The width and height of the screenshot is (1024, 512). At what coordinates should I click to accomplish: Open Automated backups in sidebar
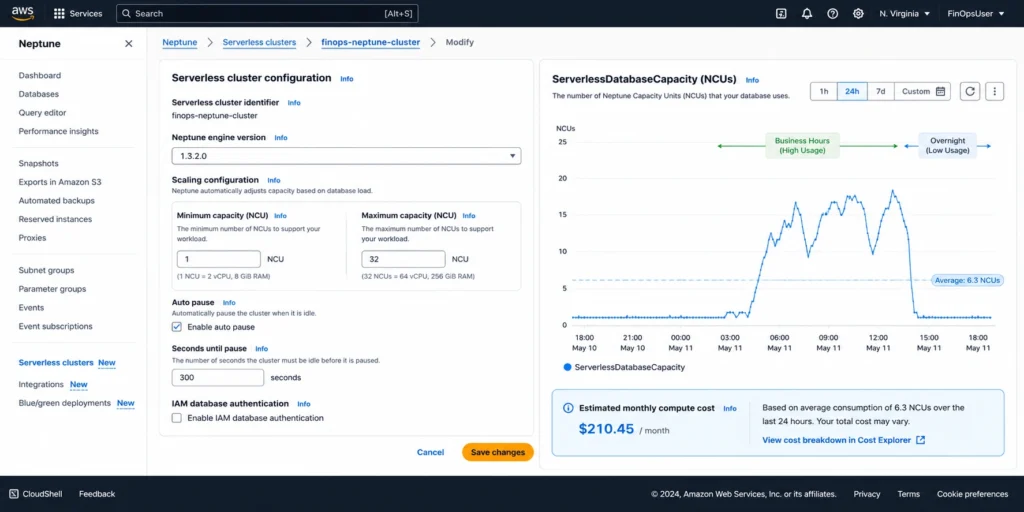[x=56, y=200]
